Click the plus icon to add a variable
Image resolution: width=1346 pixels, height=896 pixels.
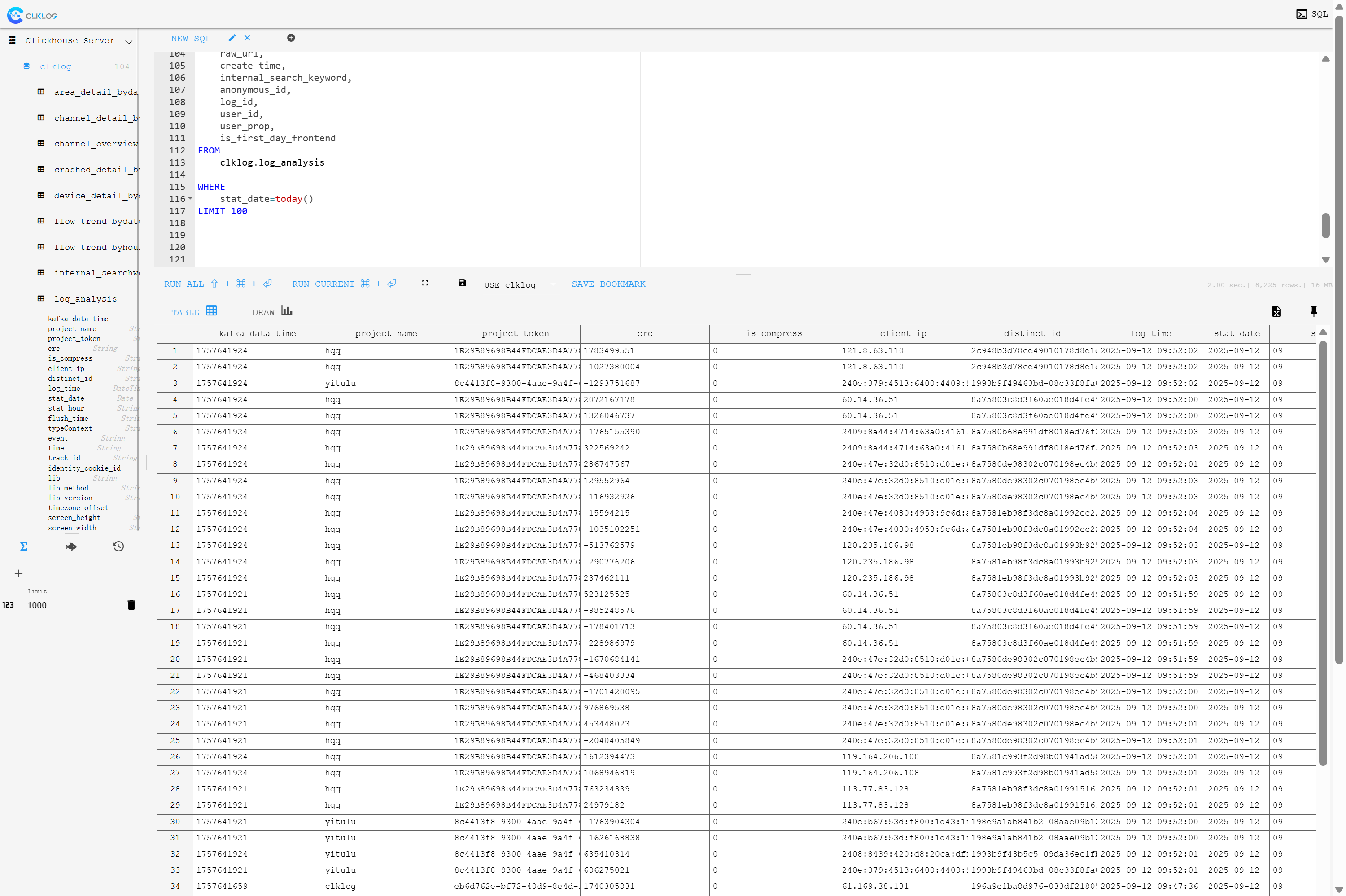click(18, 573)
